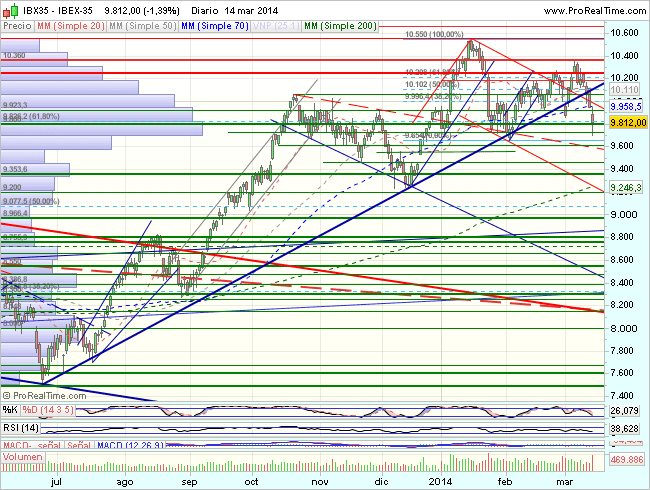
Task: Select the green 9.246,3 price tag
Action: coord(626,188)
